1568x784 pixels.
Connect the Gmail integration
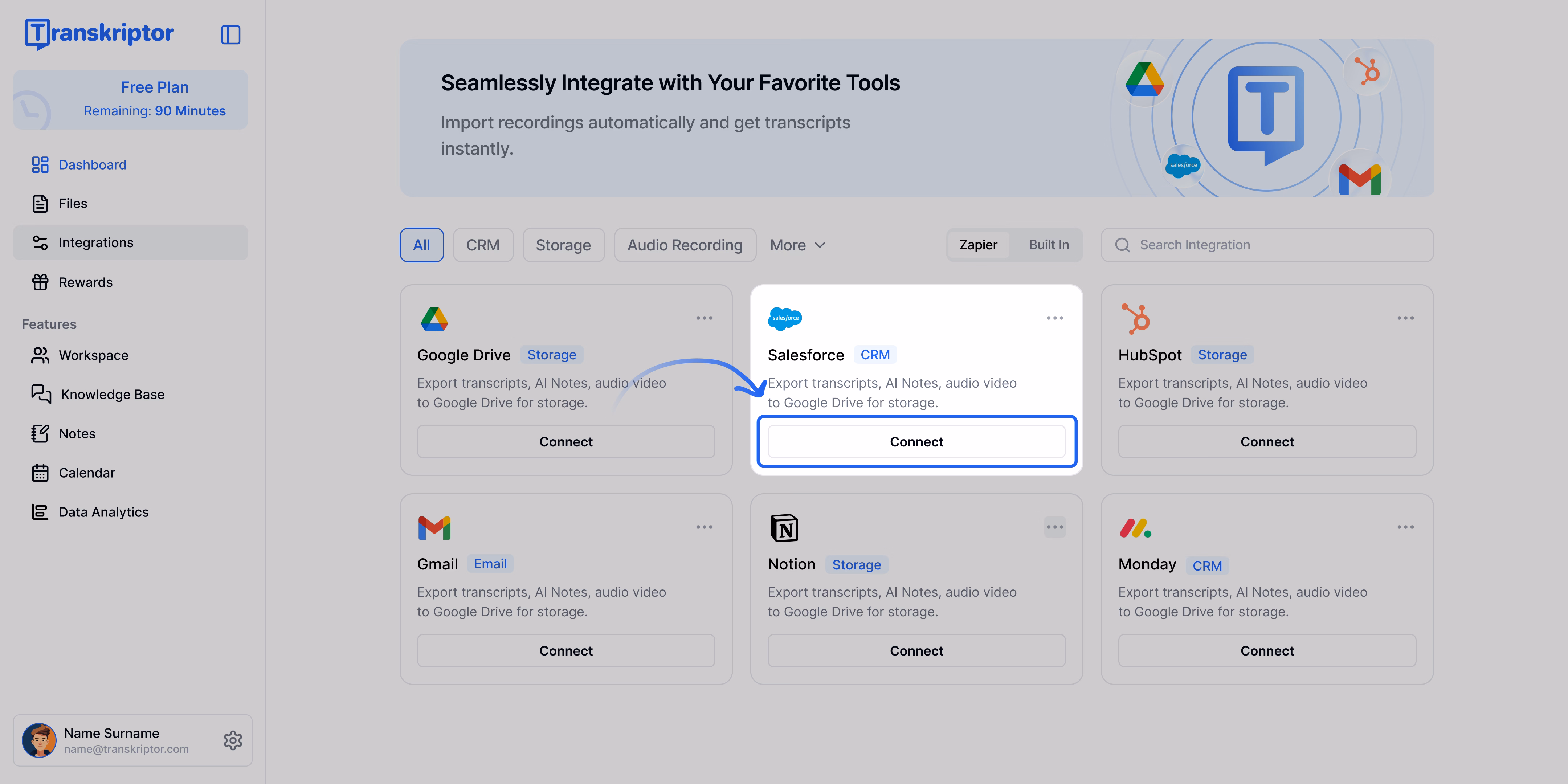(x=565, y=650)
